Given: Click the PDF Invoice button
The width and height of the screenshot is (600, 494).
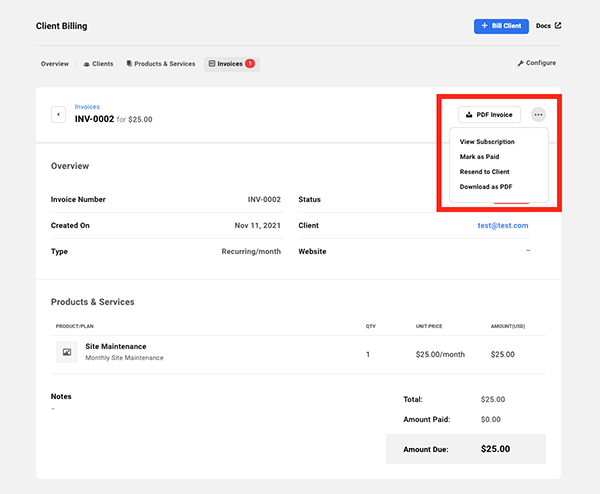Looking at the screenshot, I should [x=489, y=115].
